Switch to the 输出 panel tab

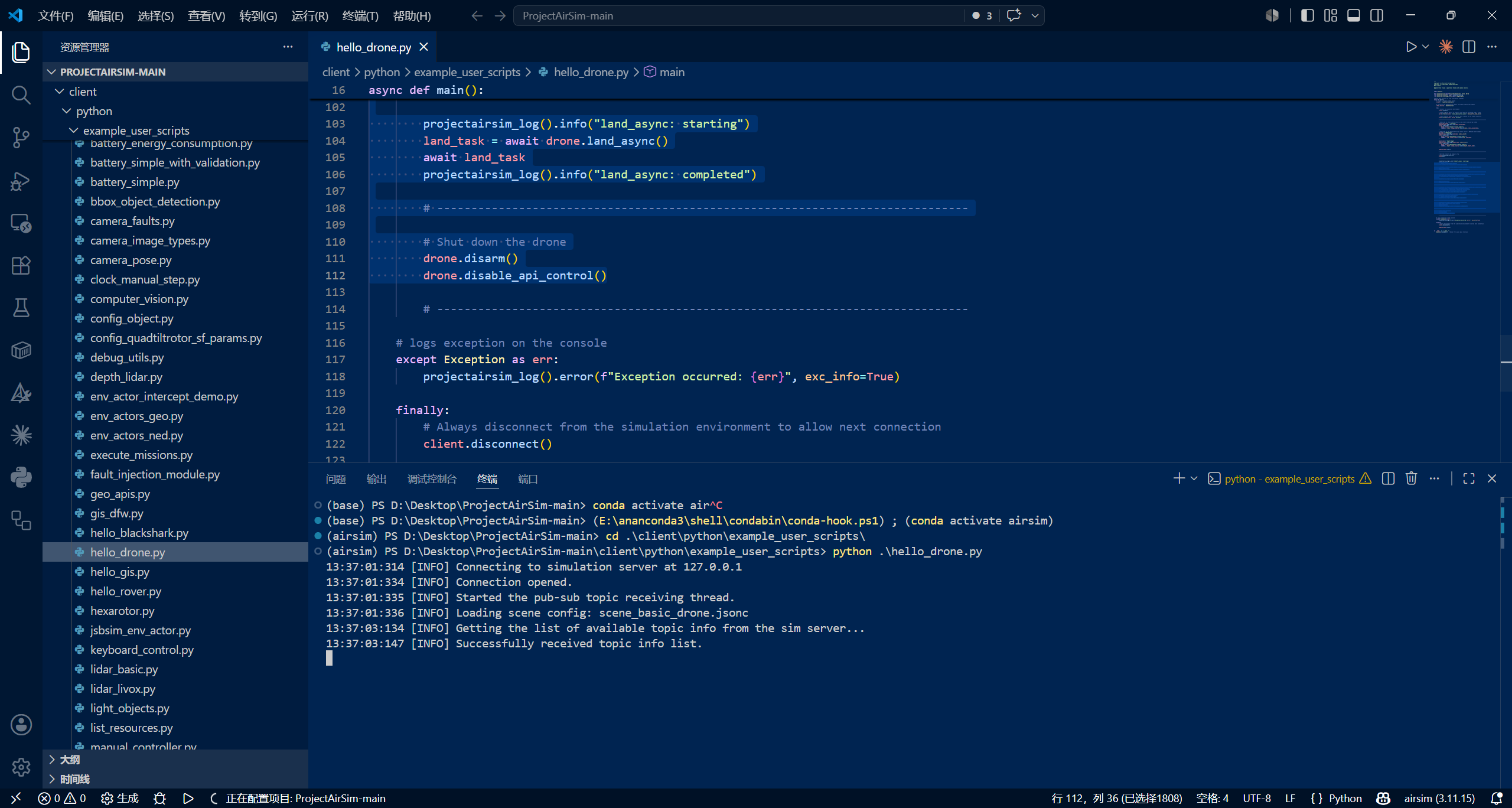(376, 479)
